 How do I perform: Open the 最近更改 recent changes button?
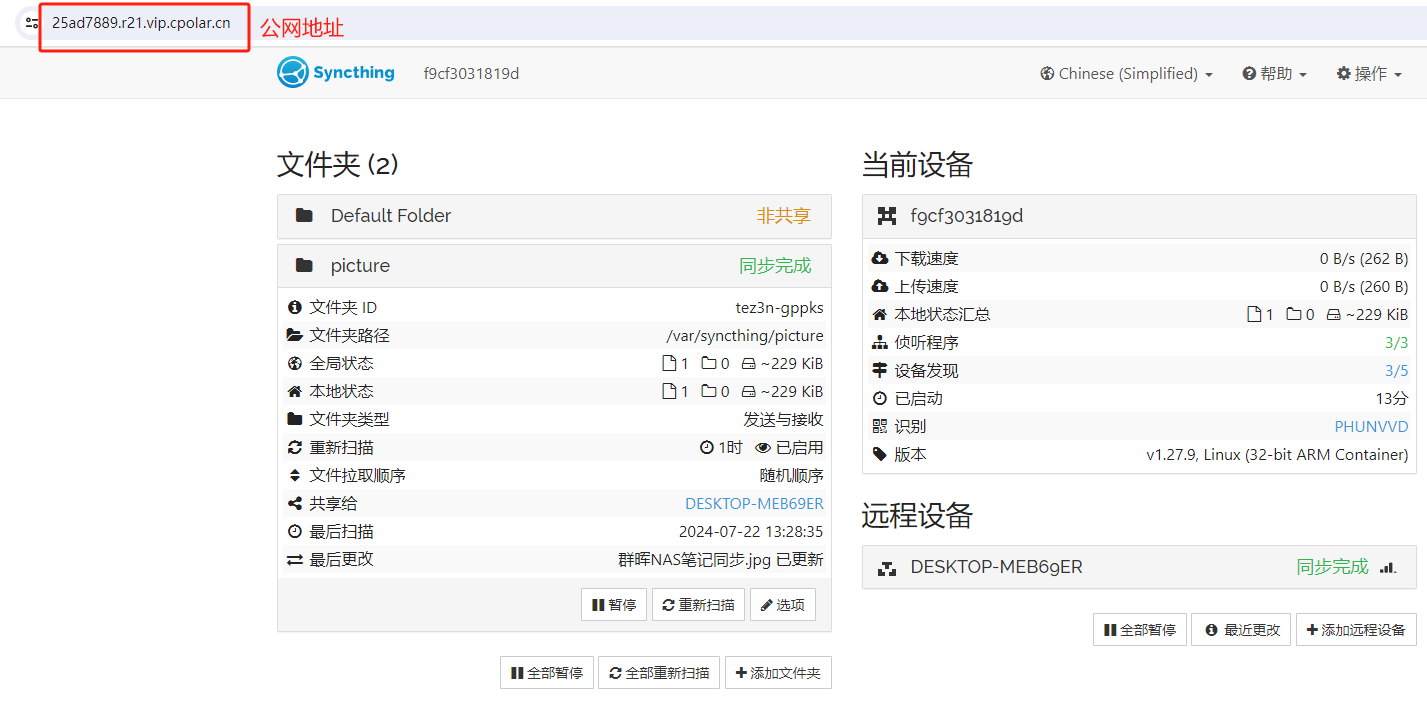1241,630
